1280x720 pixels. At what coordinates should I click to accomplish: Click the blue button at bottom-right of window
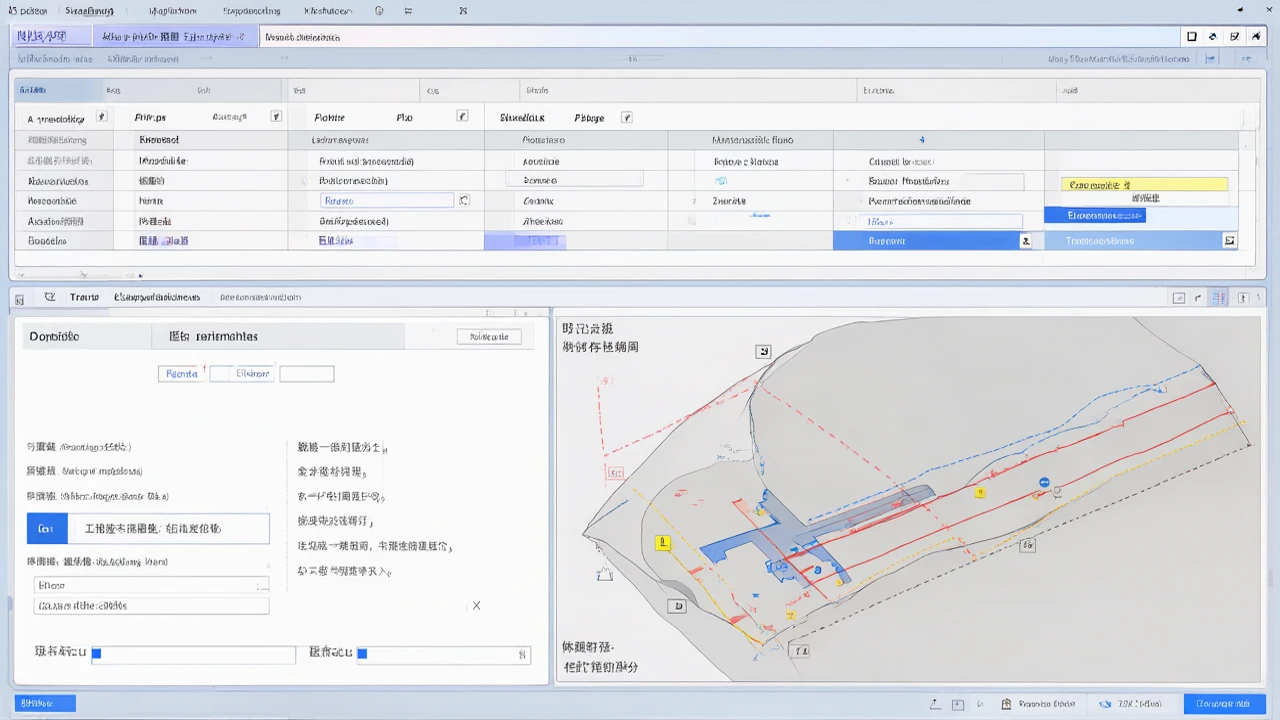tap(1224, 704)
